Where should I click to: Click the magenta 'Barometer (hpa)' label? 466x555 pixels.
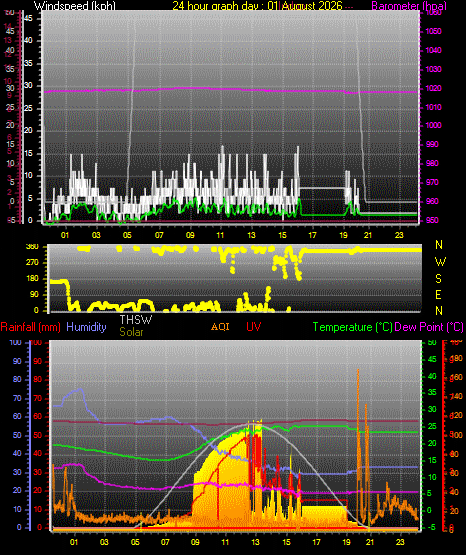[x=409, y=6]
